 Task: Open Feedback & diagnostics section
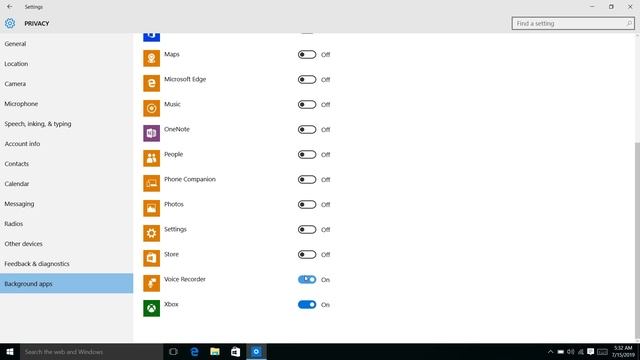click(x=66, y=264)
